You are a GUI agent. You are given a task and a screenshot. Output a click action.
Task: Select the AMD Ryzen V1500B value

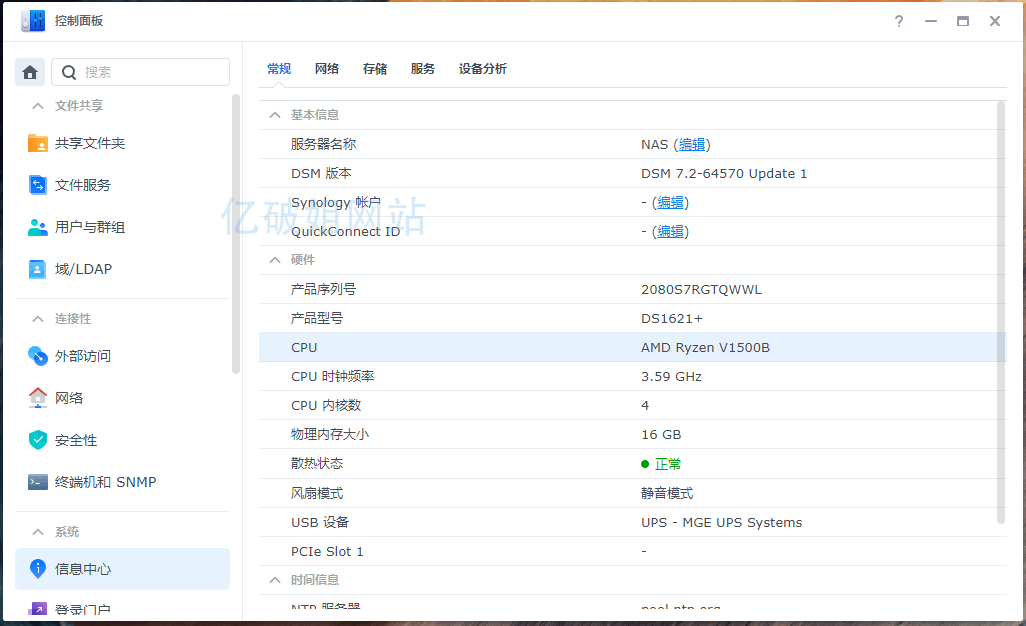click(x=705, y=347)
